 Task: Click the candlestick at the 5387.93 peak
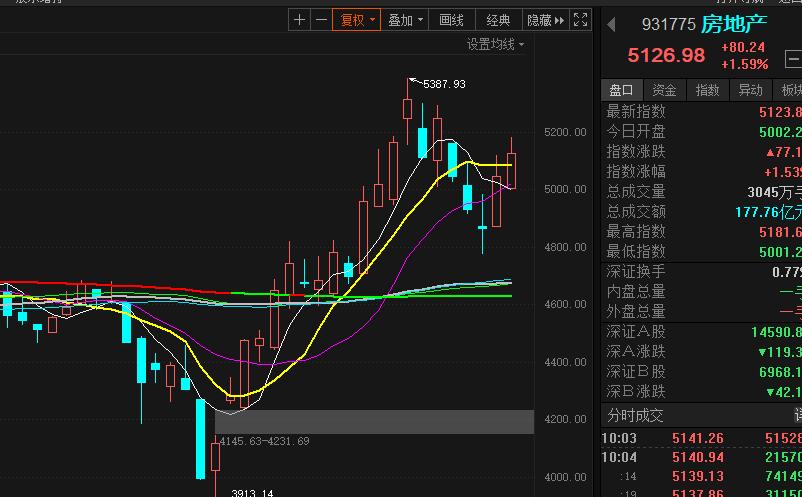tap(408, 109)
